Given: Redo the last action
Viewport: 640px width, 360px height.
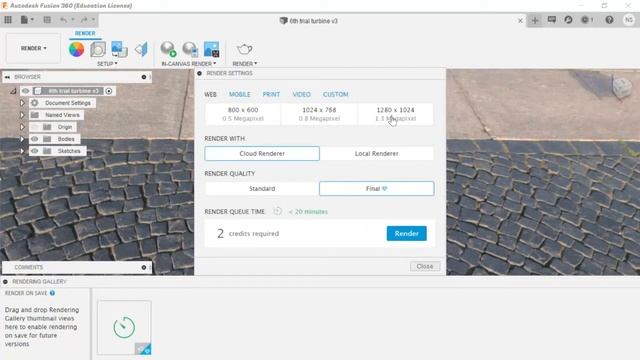Looking at the screenshot, I should pos(84,20).
